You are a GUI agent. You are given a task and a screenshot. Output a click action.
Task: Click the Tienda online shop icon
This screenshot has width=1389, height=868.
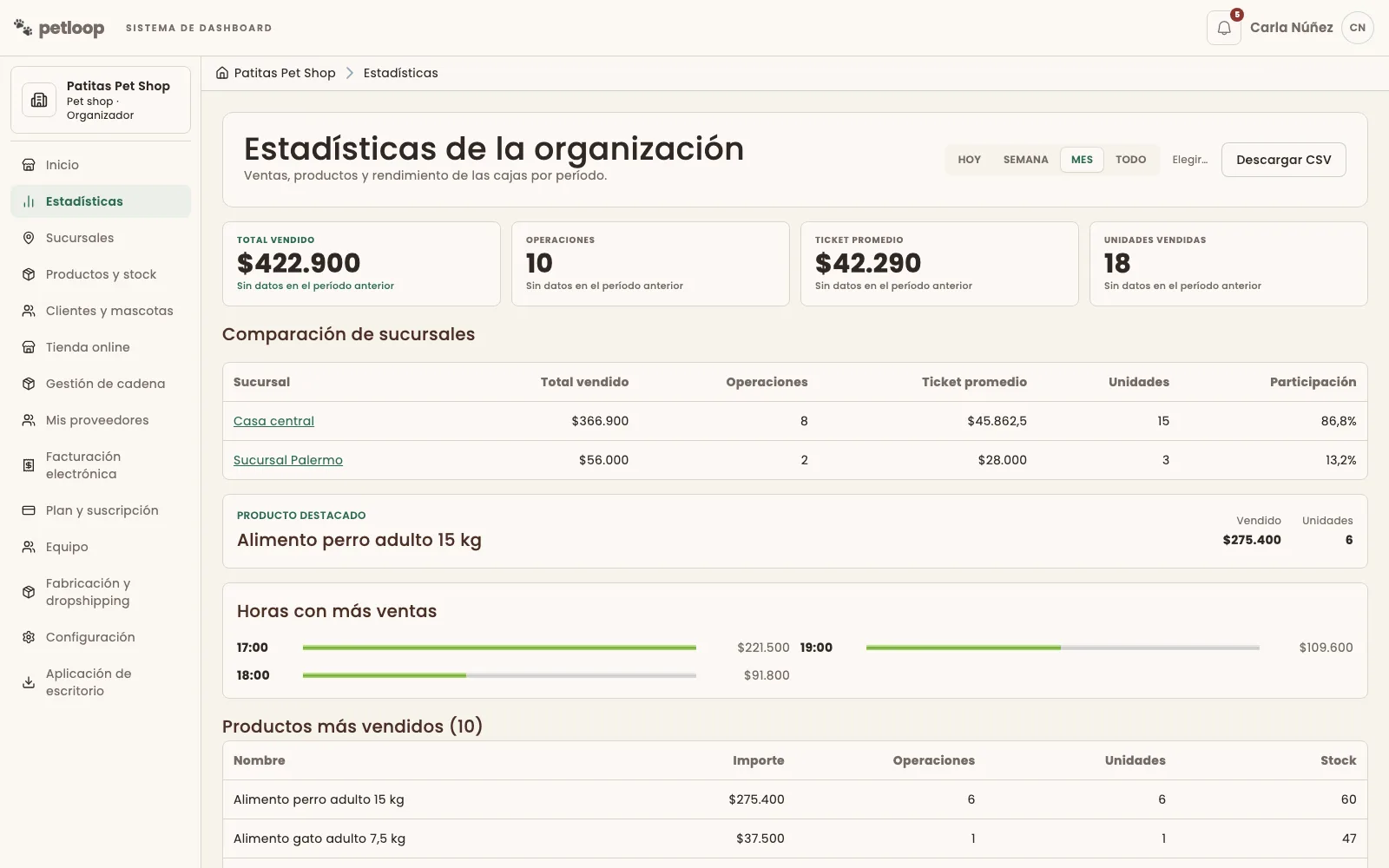29,347
